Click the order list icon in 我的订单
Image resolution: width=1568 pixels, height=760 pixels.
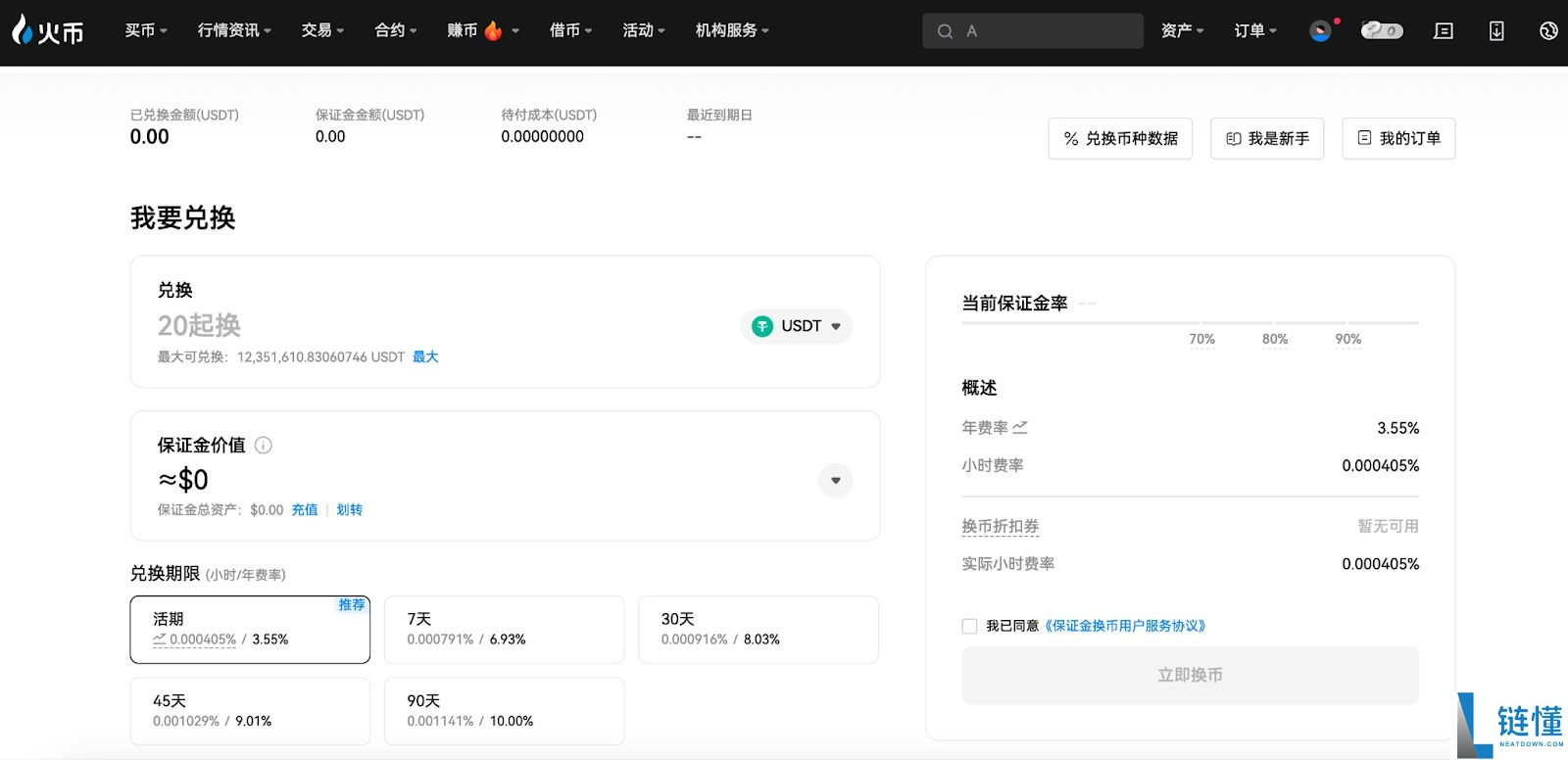1364,138
